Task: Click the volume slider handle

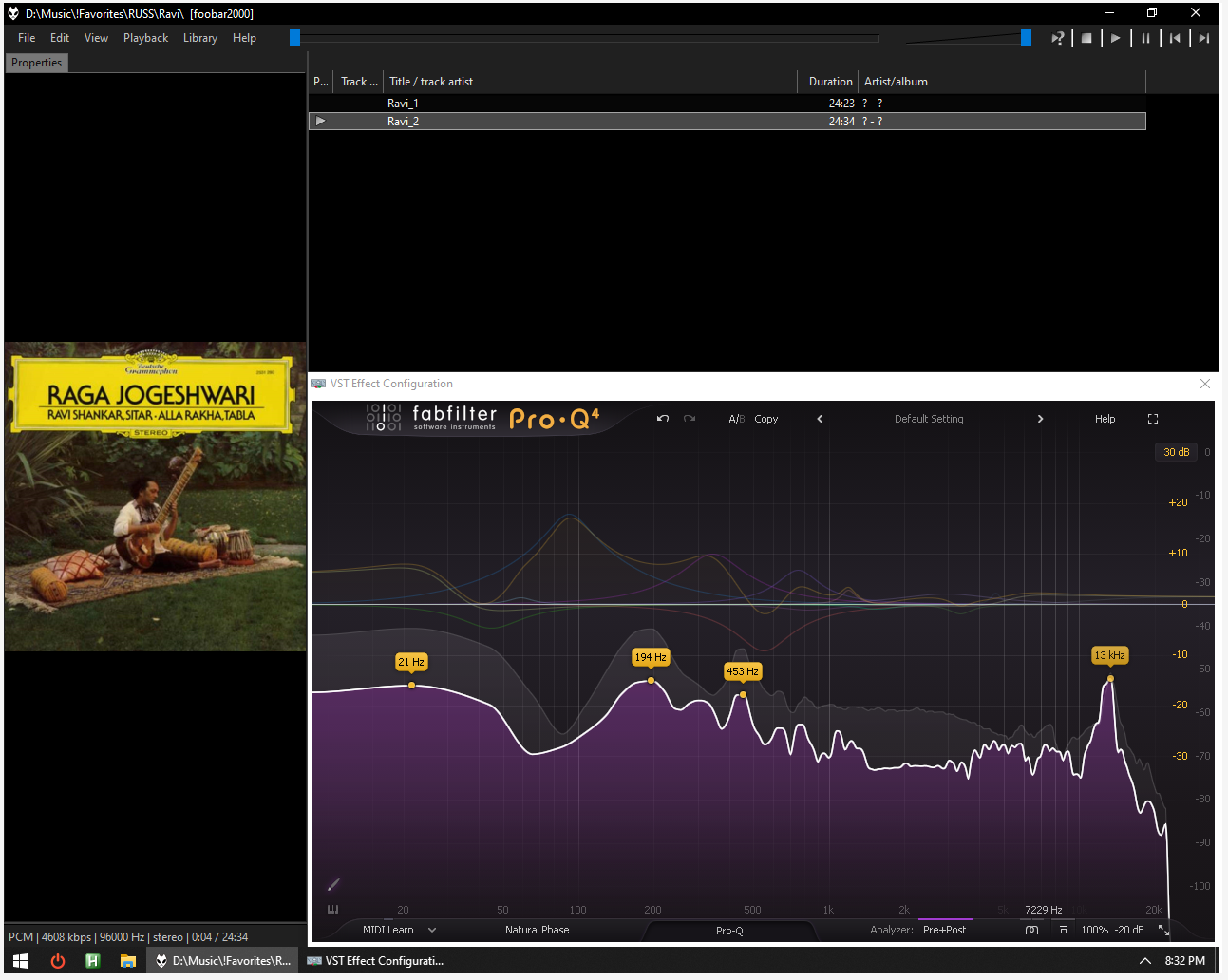Action: click(1026, 37)
